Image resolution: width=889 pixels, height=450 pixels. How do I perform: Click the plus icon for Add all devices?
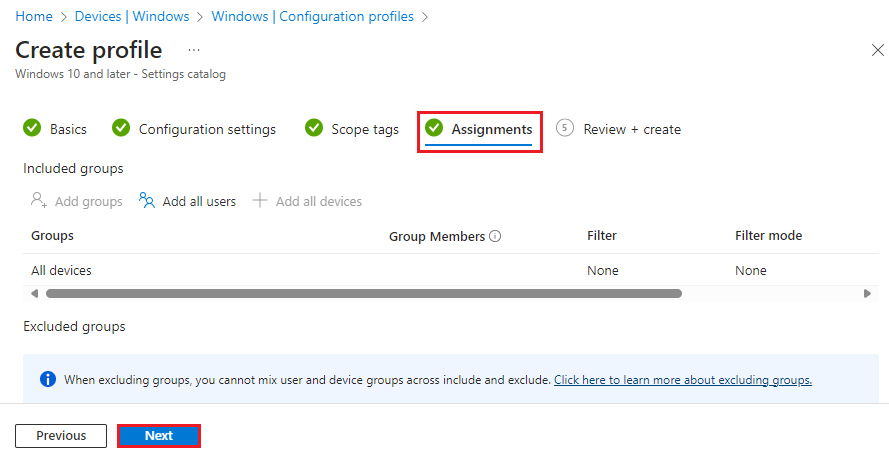point(260,201)
